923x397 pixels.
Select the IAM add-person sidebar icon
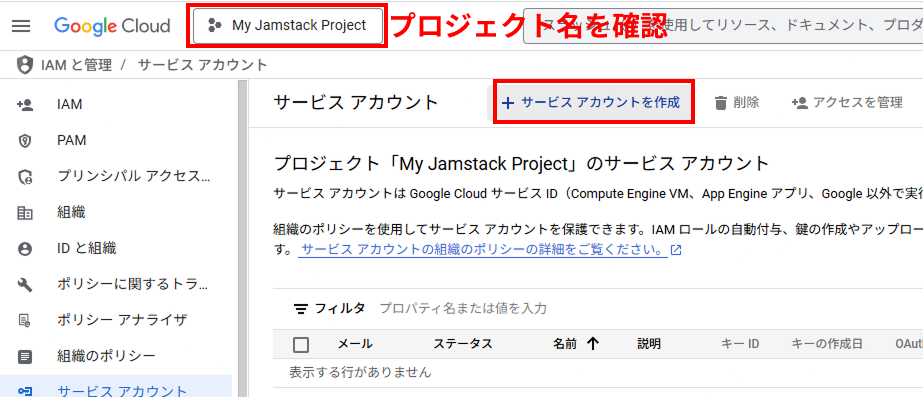(x=25, y=105)
